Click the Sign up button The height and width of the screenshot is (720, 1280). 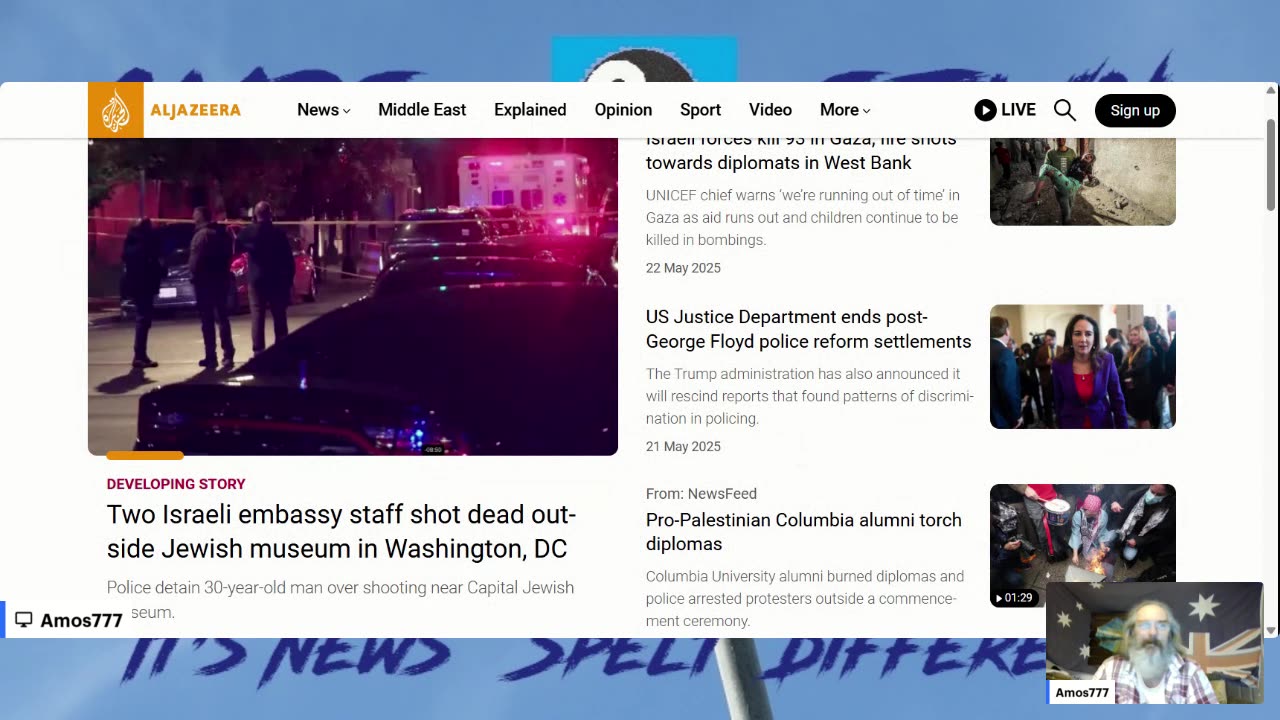1135,110
